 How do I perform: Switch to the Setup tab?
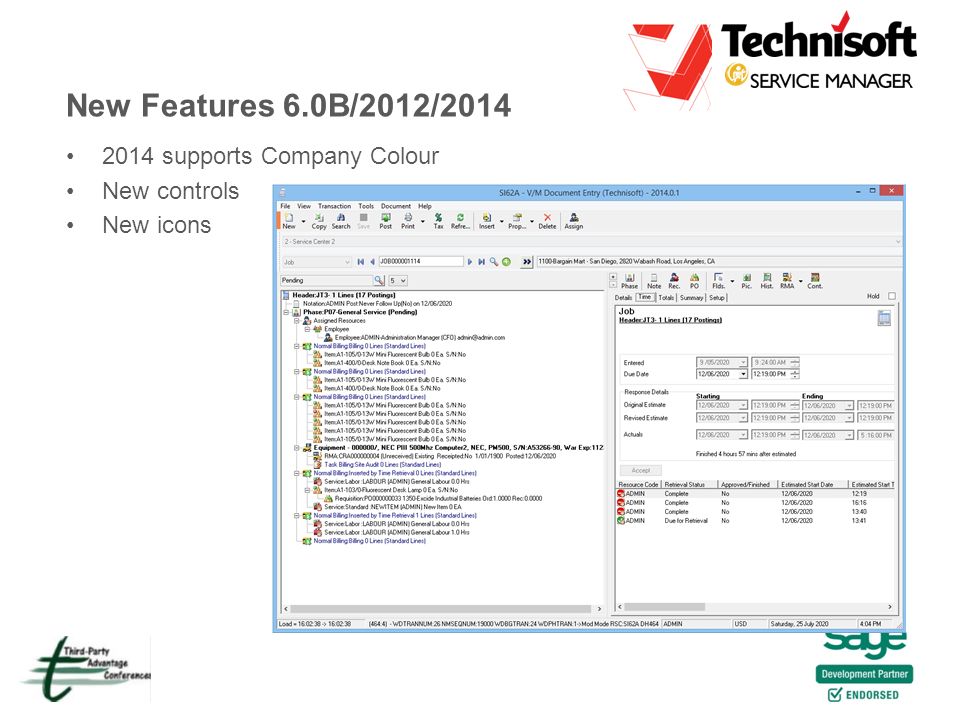[x=716, y=298]
